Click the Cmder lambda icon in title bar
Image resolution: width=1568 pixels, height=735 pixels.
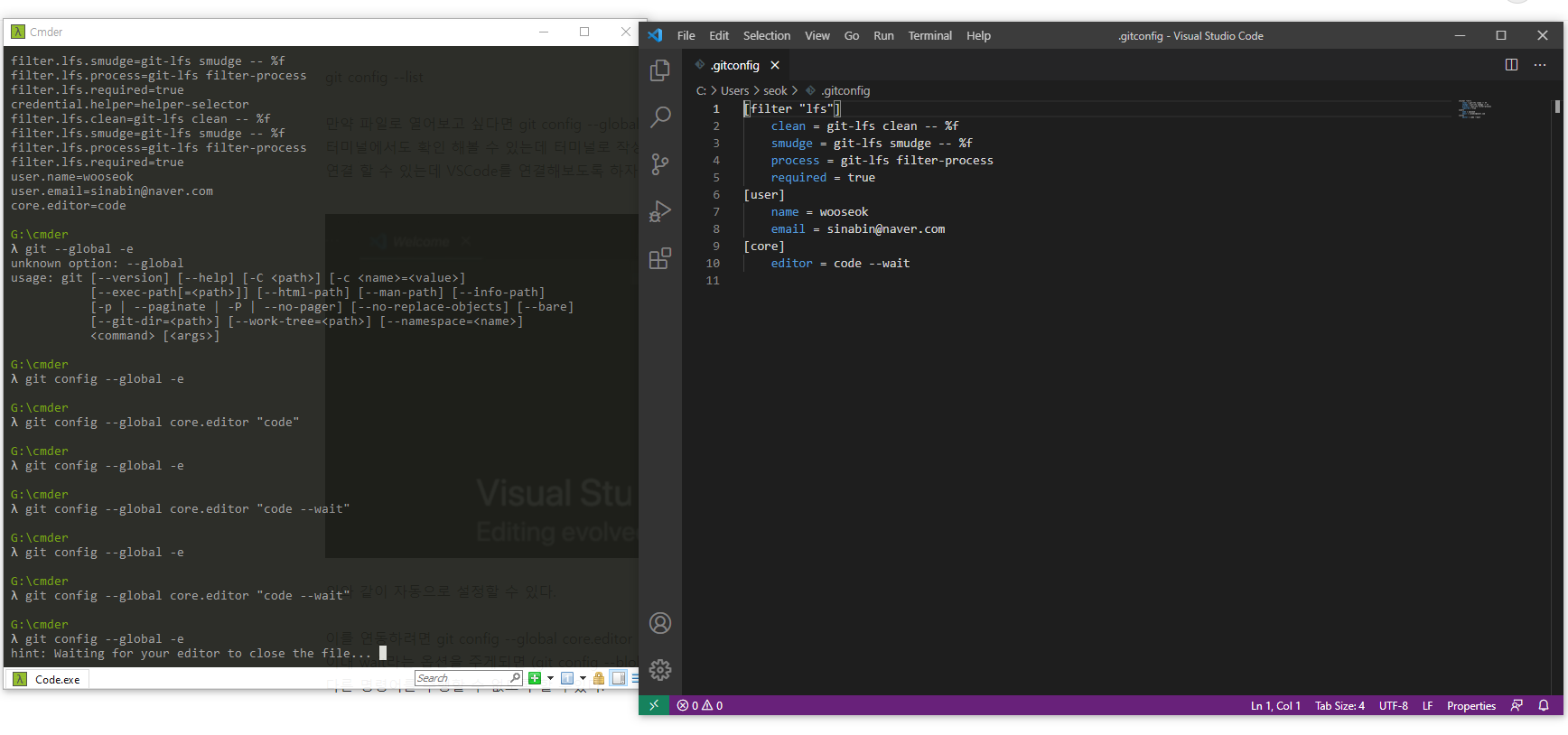point(18,32)
